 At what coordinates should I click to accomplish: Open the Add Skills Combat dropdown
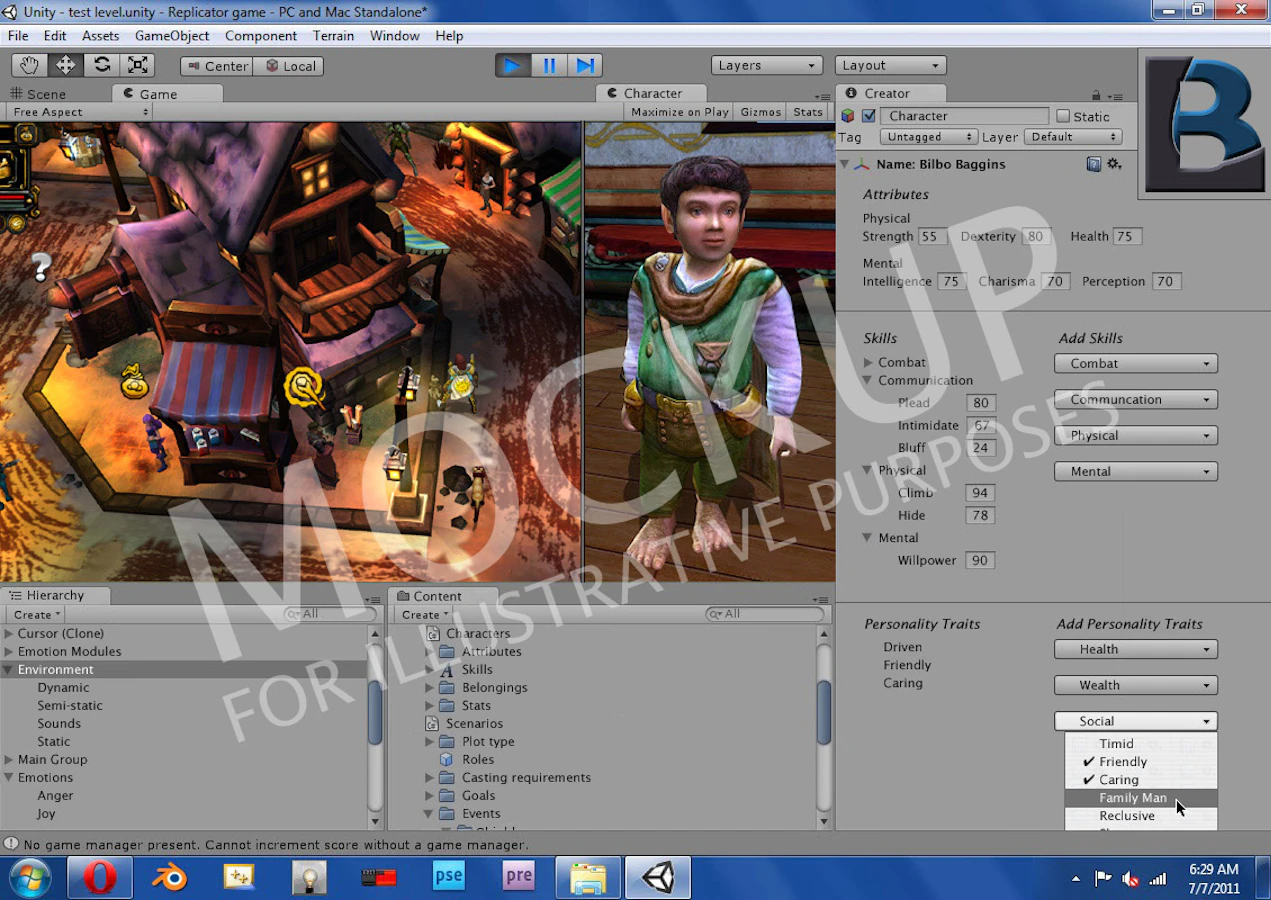point(1135,364)
